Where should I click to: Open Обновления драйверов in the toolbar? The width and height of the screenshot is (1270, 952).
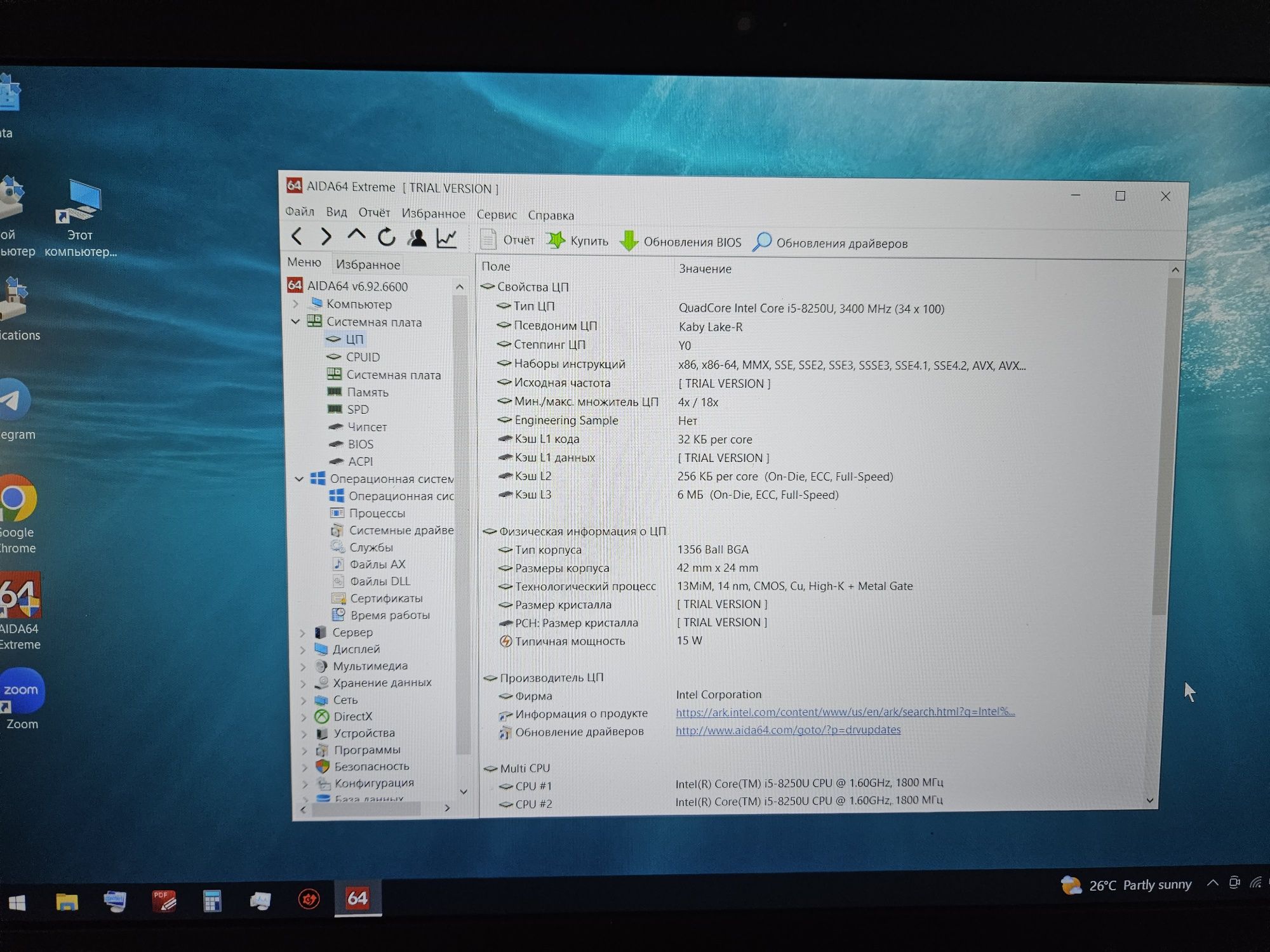[830, 243]
